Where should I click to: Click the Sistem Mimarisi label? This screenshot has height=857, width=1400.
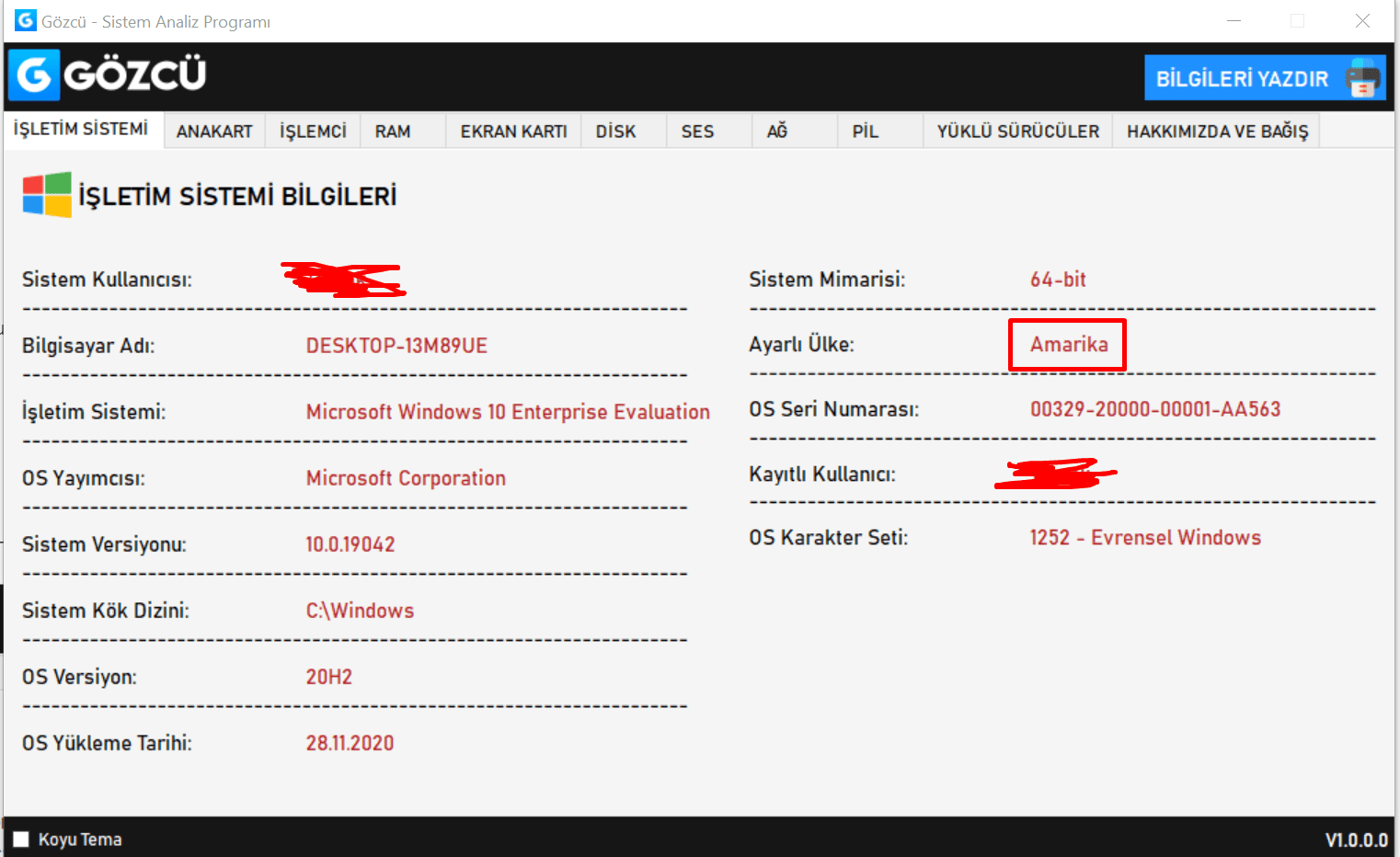827,280
